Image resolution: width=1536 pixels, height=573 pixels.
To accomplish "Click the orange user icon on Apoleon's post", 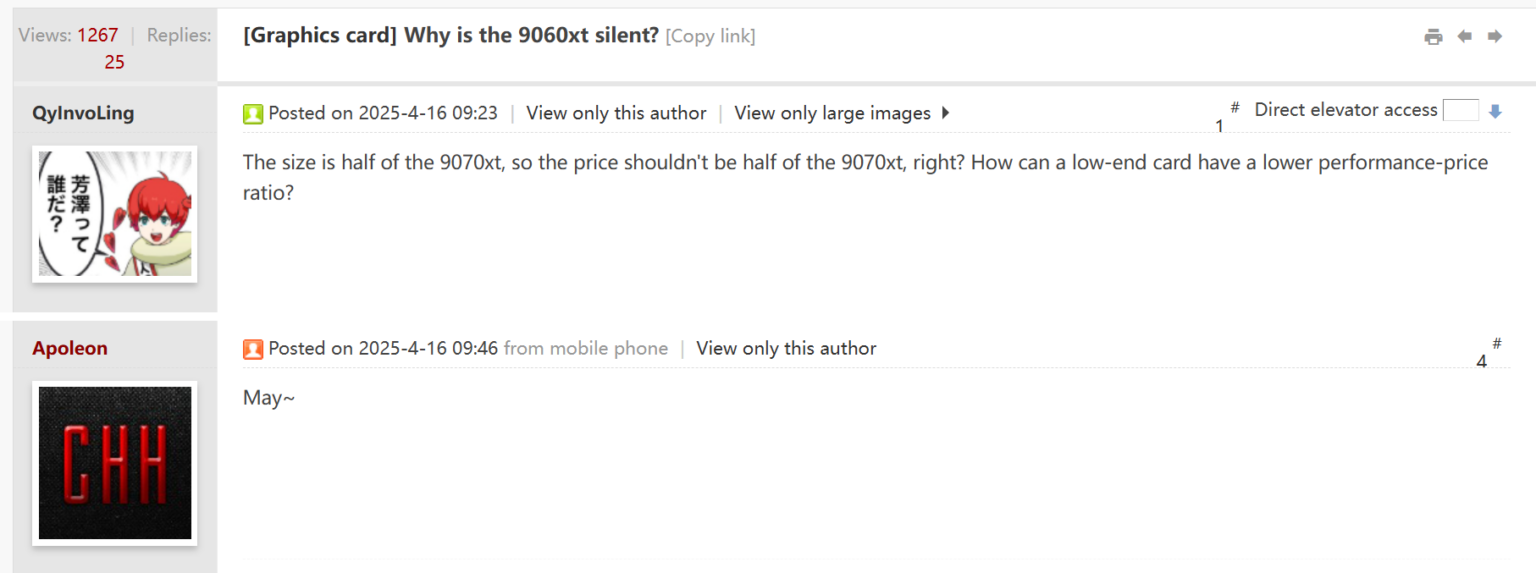I will tap(253, 349).
